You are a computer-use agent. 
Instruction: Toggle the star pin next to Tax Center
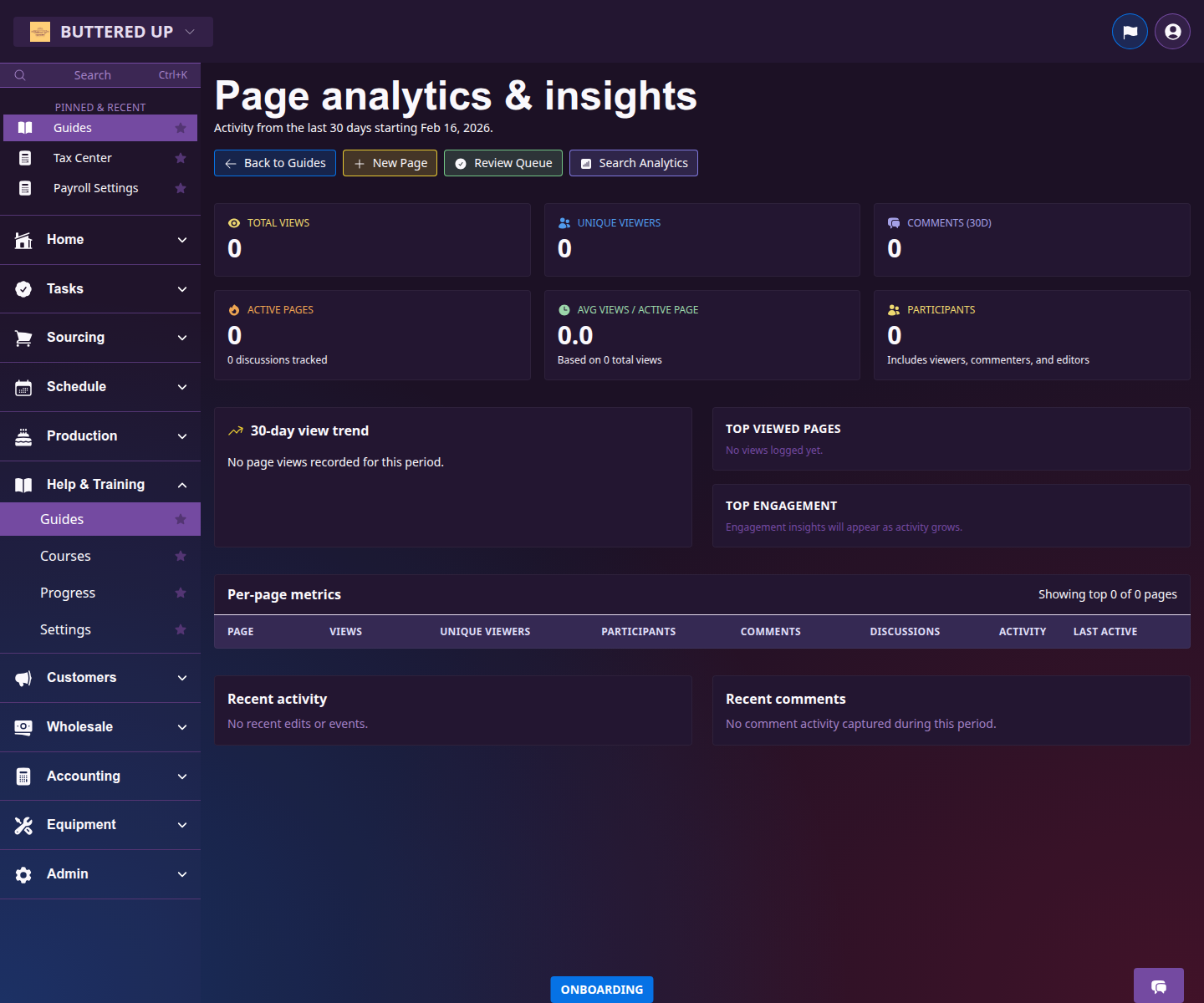[x=181, y=157]
